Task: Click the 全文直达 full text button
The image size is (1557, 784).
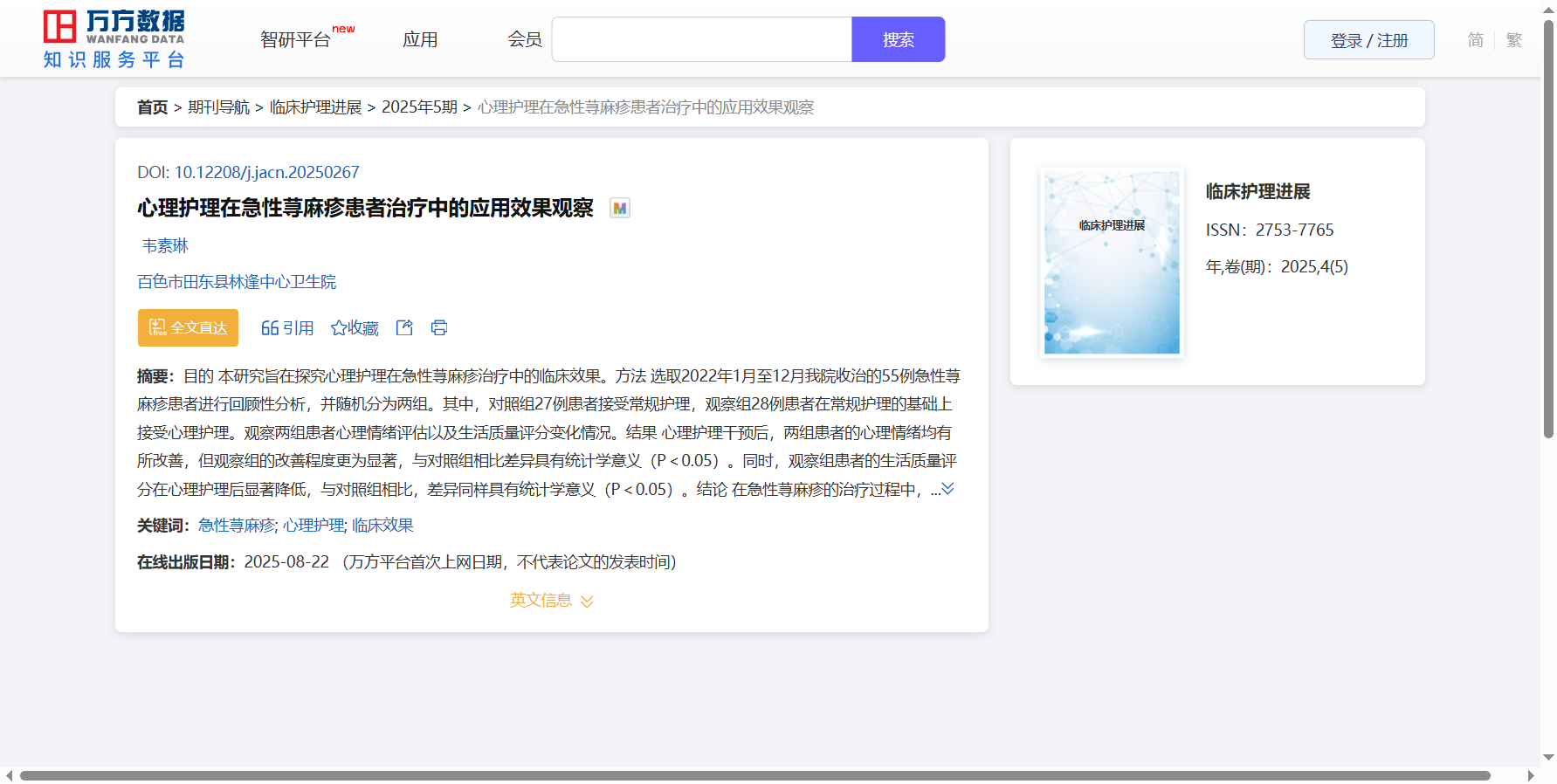Action: [188, 327]
